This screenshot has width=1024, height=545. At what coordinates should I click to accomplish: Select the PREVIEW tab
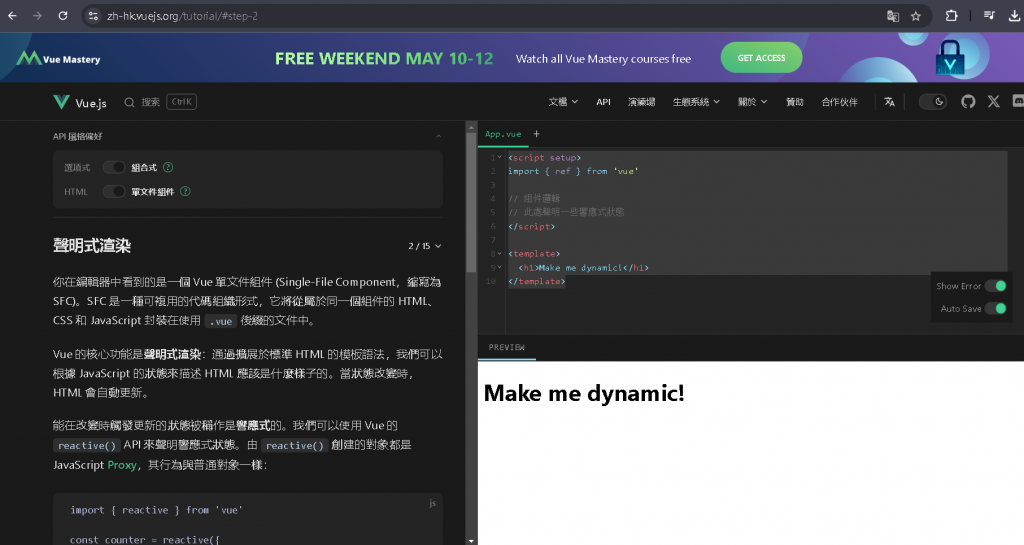[x=507, y=347]
